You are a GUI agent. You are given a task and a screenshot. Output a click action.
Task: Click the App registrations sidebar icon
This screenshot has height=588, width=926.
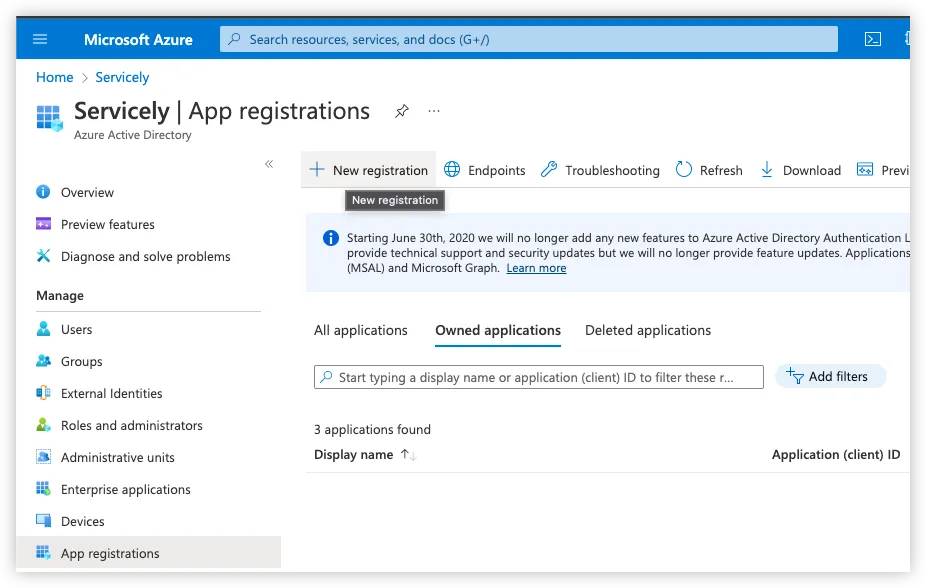pos(43,553)
